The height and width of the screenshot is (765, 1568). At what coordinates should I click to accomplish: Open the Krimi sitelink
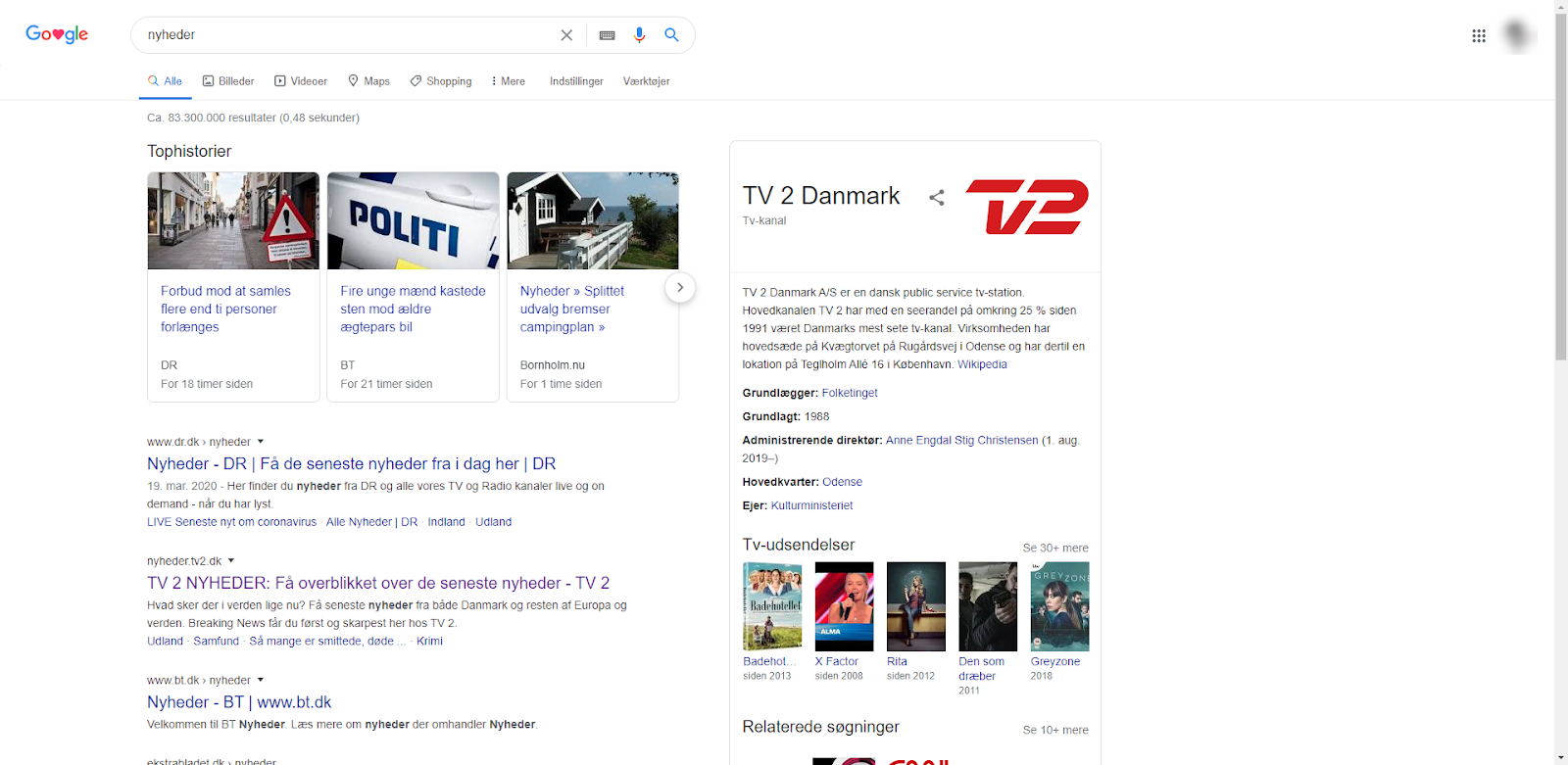click(429, 642)
